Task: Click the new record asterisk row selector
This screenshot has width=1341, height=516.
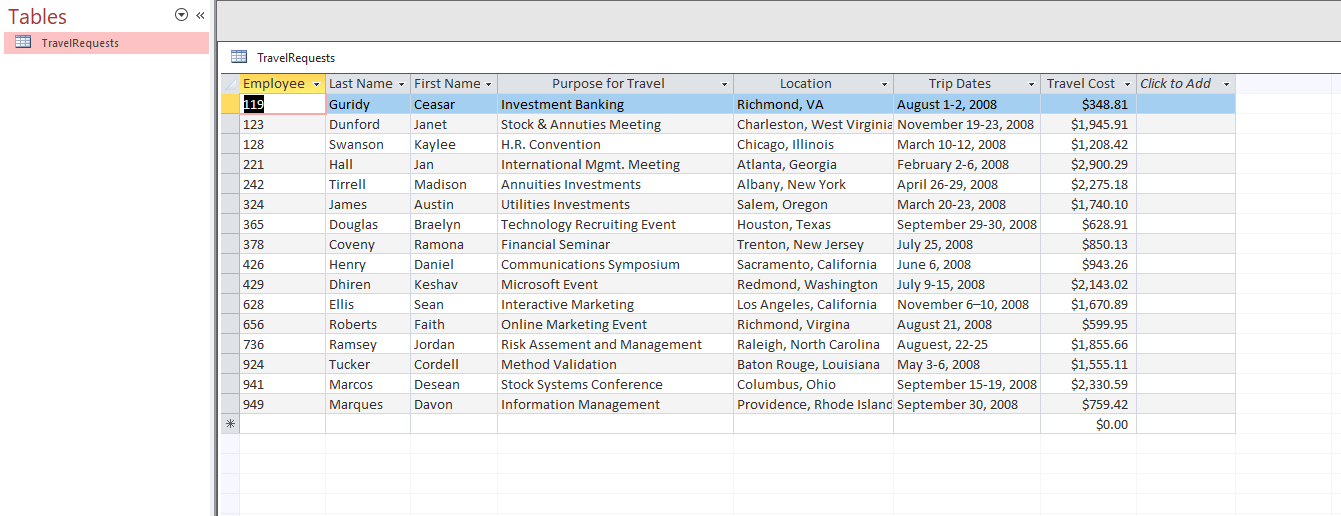Action: [x=230, y=424]
